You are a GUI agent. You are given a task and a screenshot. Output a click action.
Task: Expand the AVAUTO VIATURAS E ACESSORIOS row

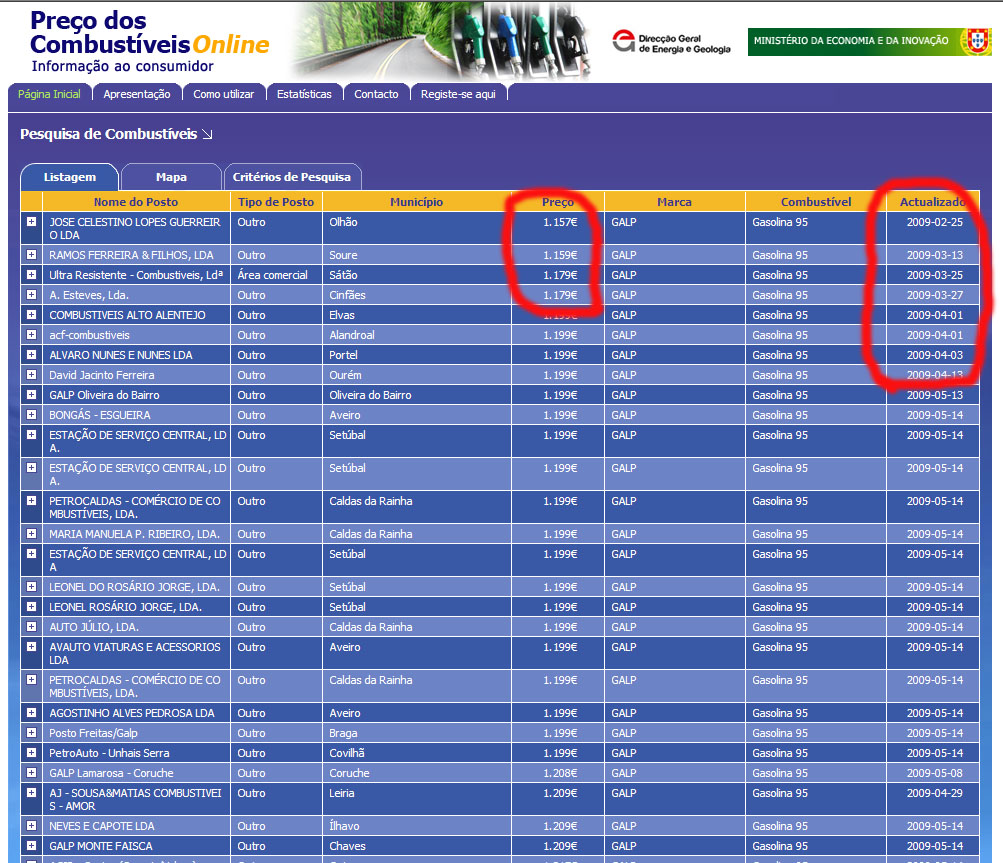tap(31, 646)
